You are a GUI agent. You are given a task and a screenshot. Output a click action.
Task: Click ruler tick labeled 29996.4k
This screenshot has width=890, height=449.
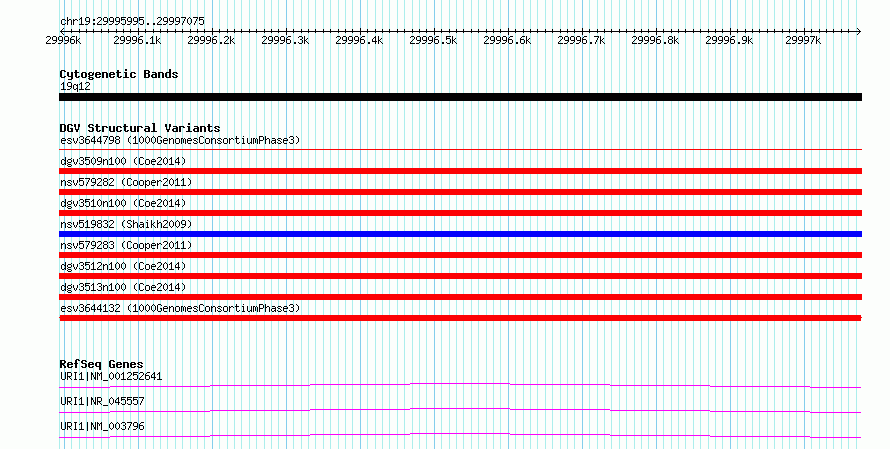(x=359, y=40)
